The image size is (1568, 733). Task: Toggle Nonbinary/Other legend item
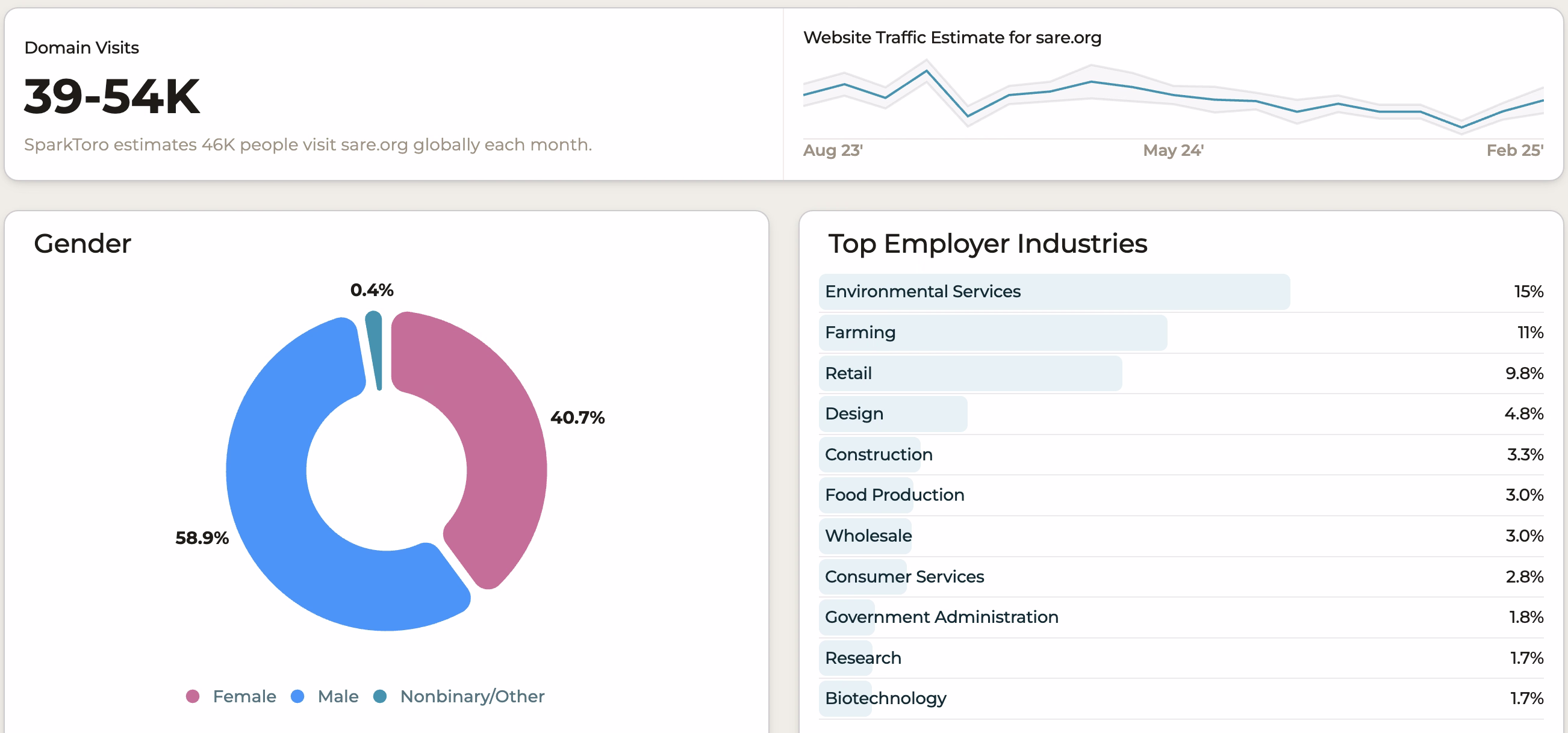[x=471, y=696]
